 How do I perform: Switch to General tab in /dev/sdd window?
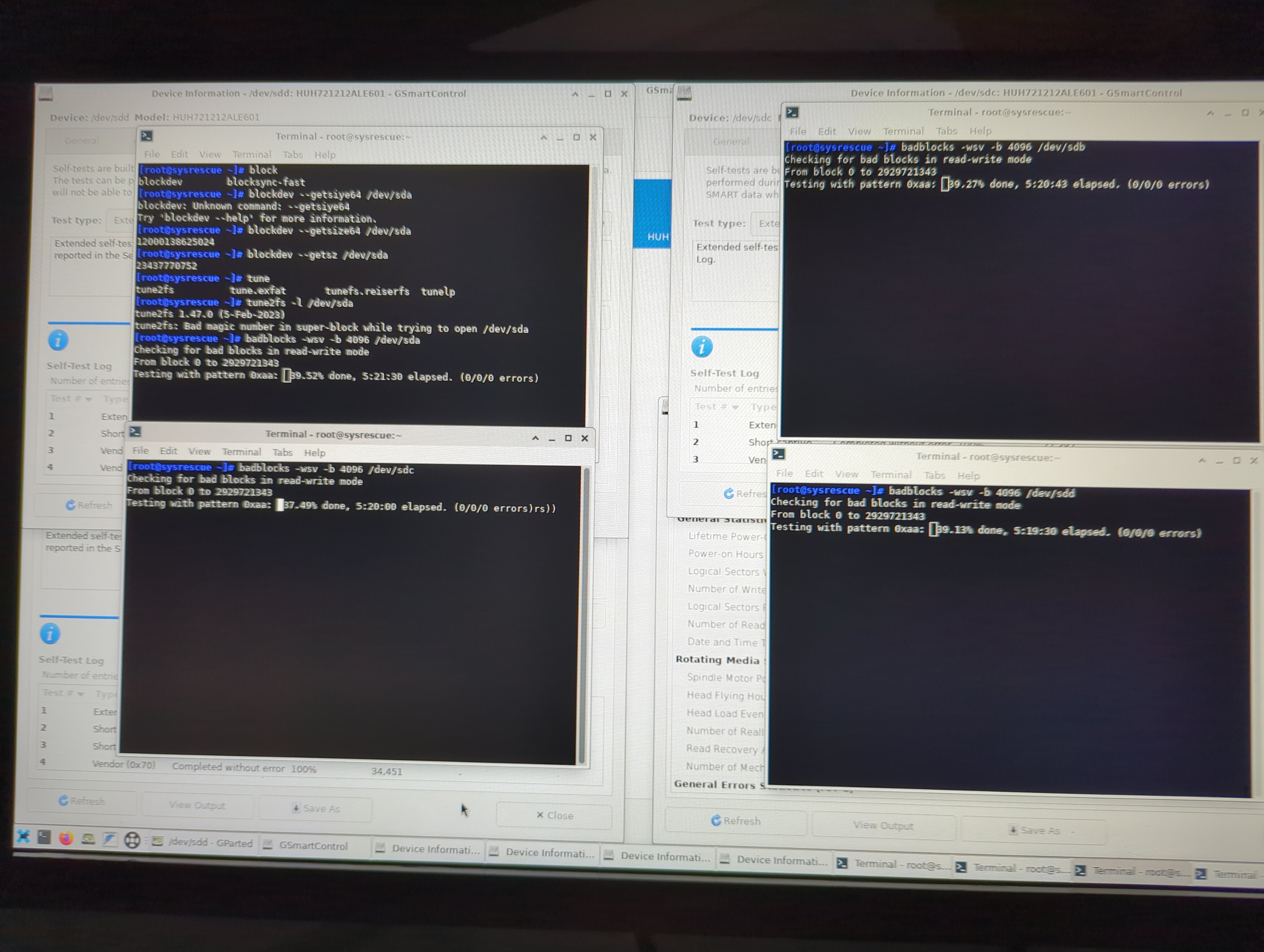[x=82, y=141]
